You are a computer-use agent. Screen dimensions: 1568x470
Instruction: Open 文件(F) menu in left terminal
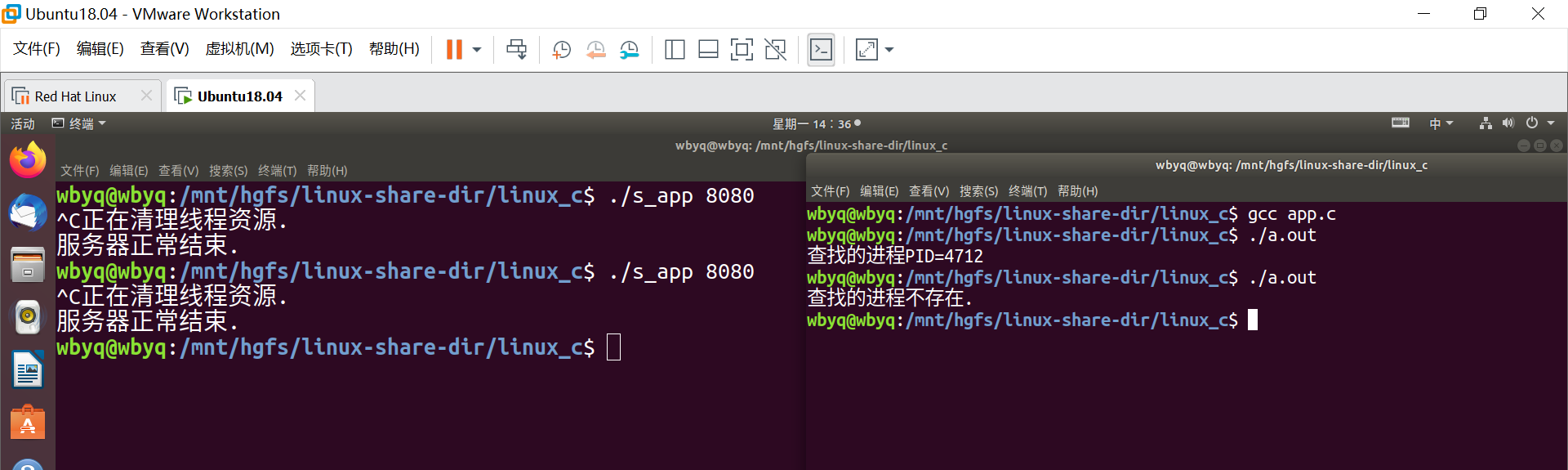pyautogui.click(x=79, y=171)
